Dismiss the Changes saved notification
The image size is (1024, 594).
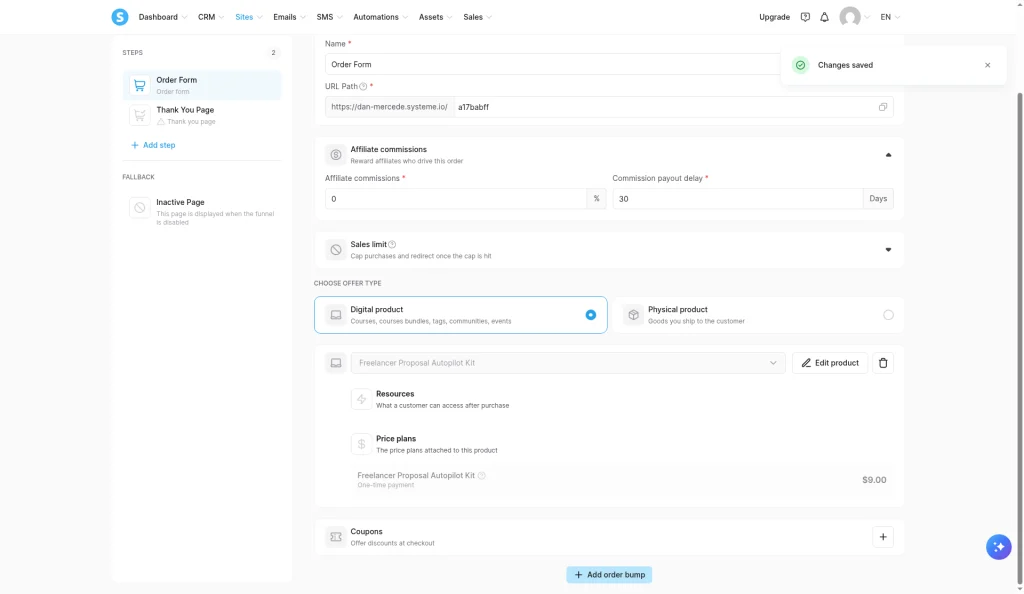[x=987, y=65]
